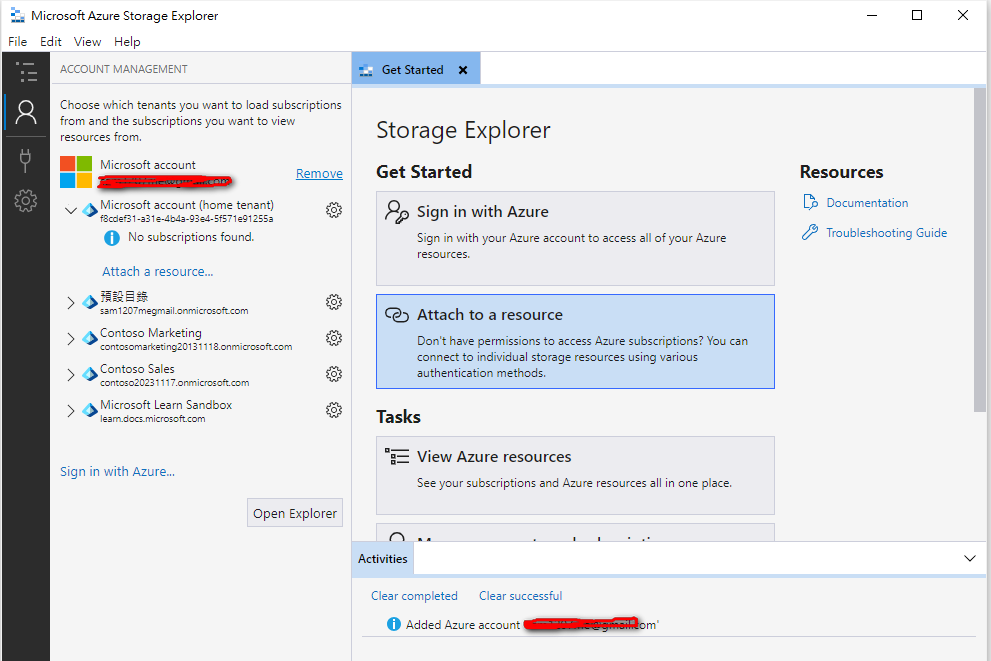
Task: Open the Settings gear icon in sidebar
Action: pyautogui.click(x=26, y=201)
